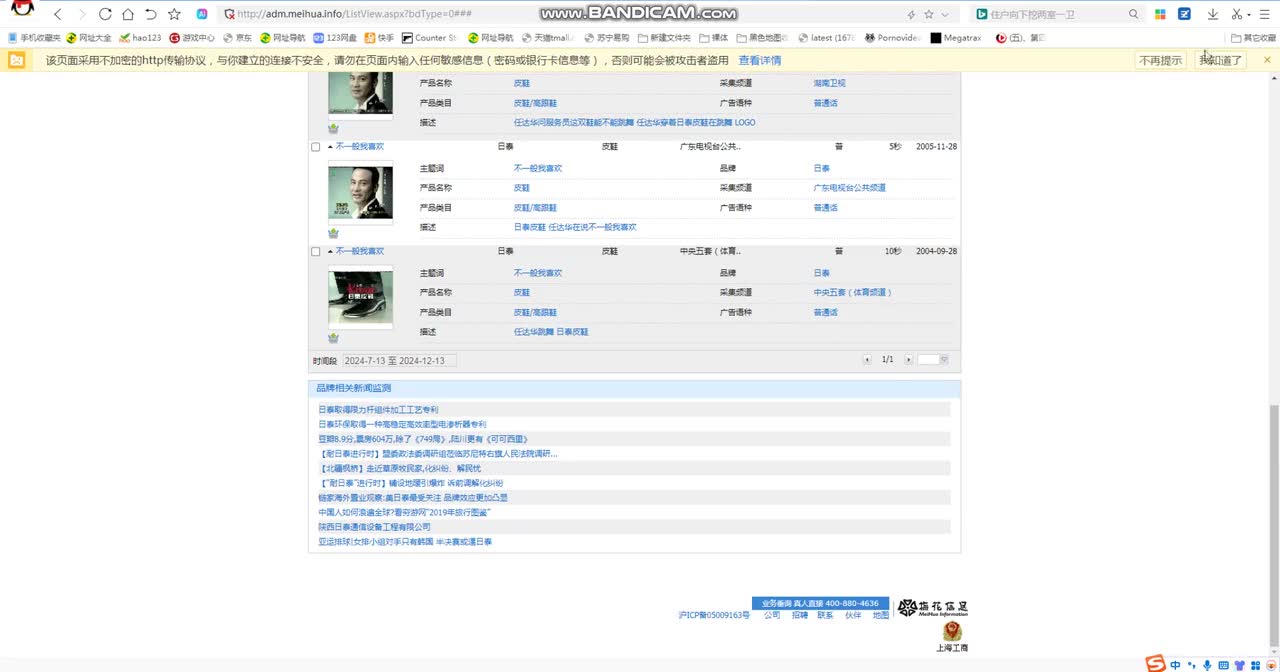Open the 123网盘 bookmark

point(335,38)
